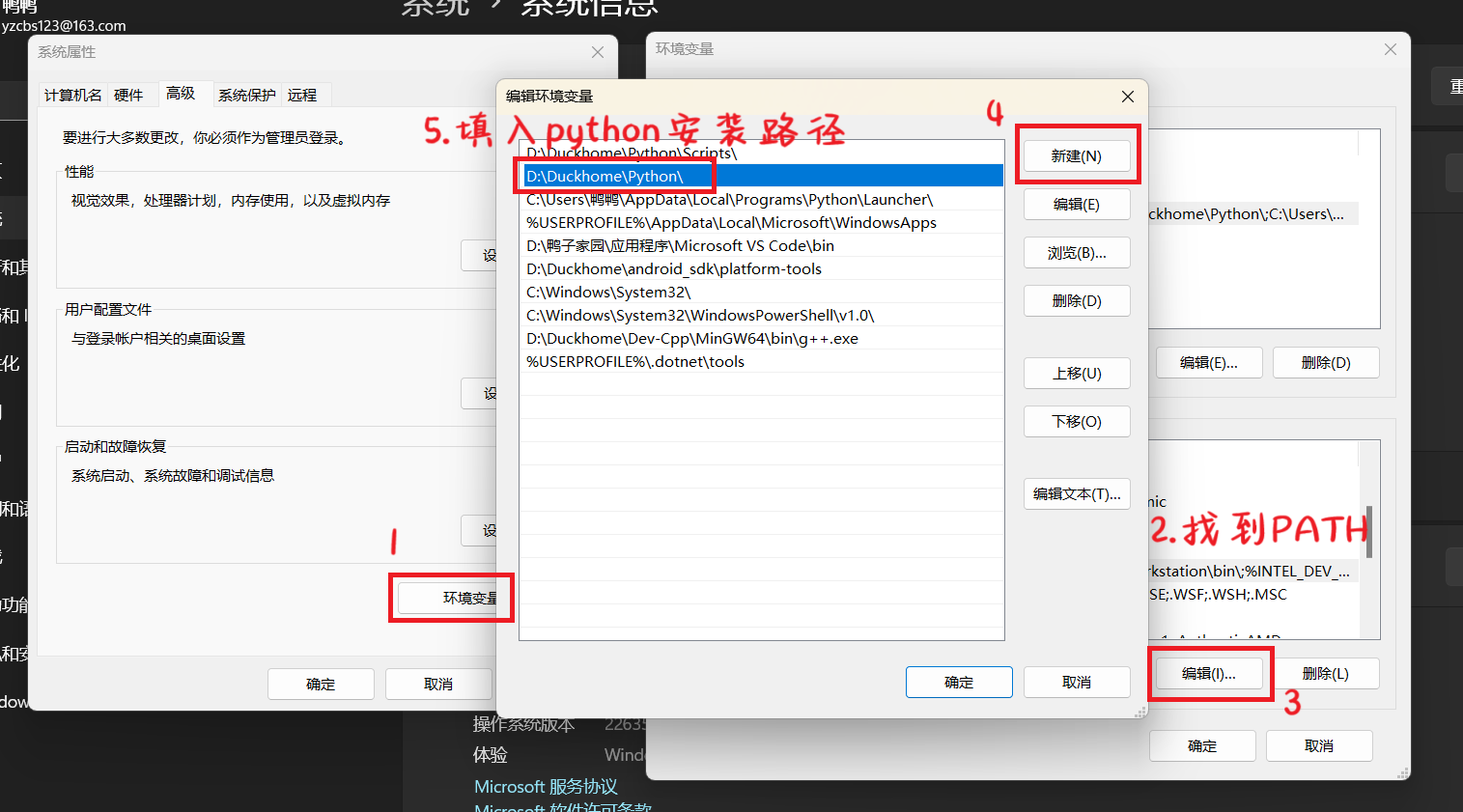Click user variables 编辑(E)... in 环境变量
Screen dimensions: 1463x812
coord(1209,363)
